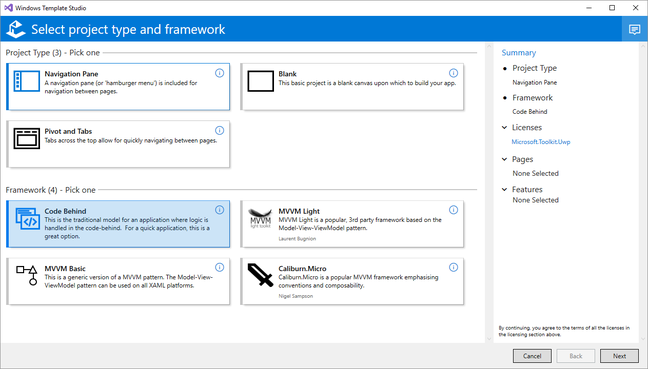Open info for Navigation Pane project type

coord(219,73)
